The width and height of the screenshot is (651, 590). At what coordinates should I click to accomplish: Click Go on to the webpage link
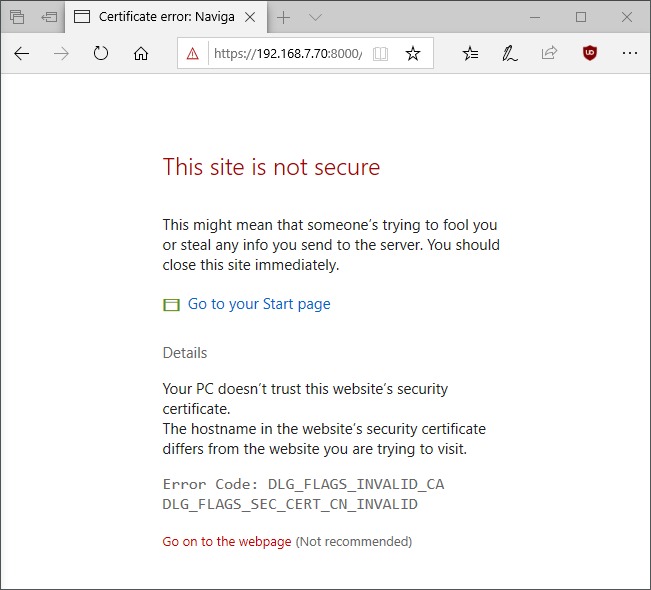point(227,542)
